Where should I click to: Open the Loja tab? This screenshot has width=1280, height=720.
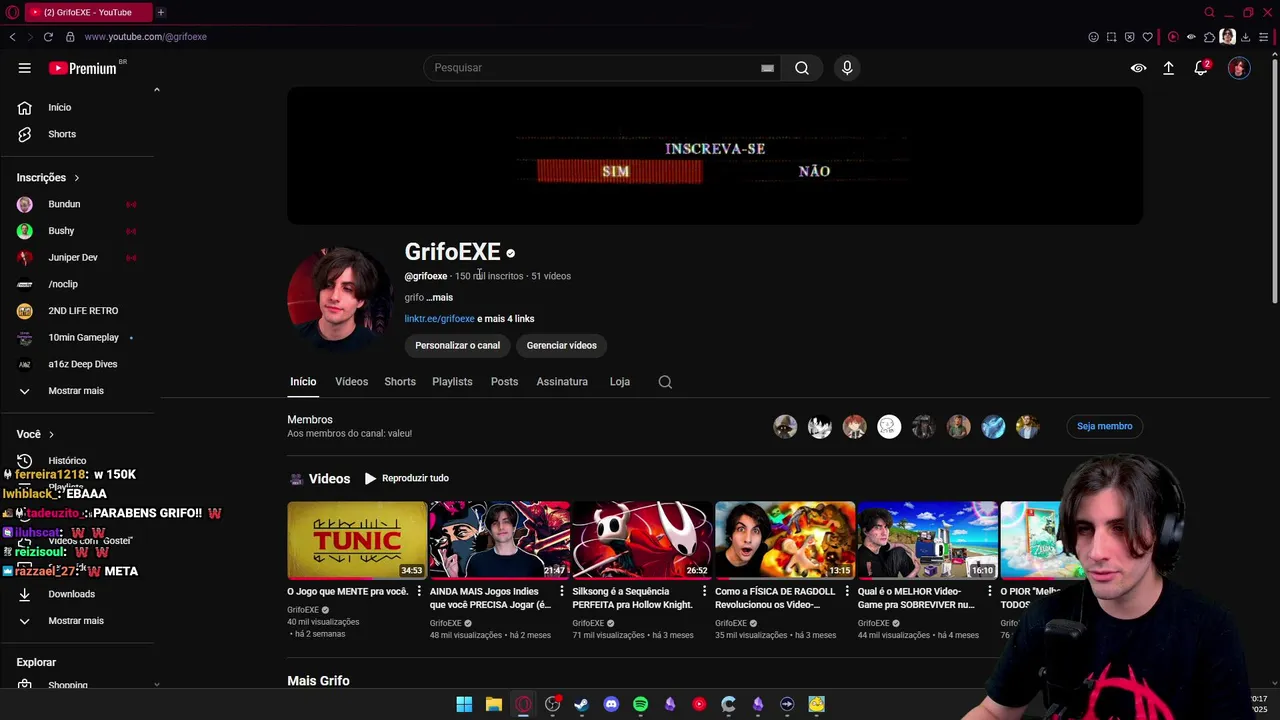[x=620, y=382]
